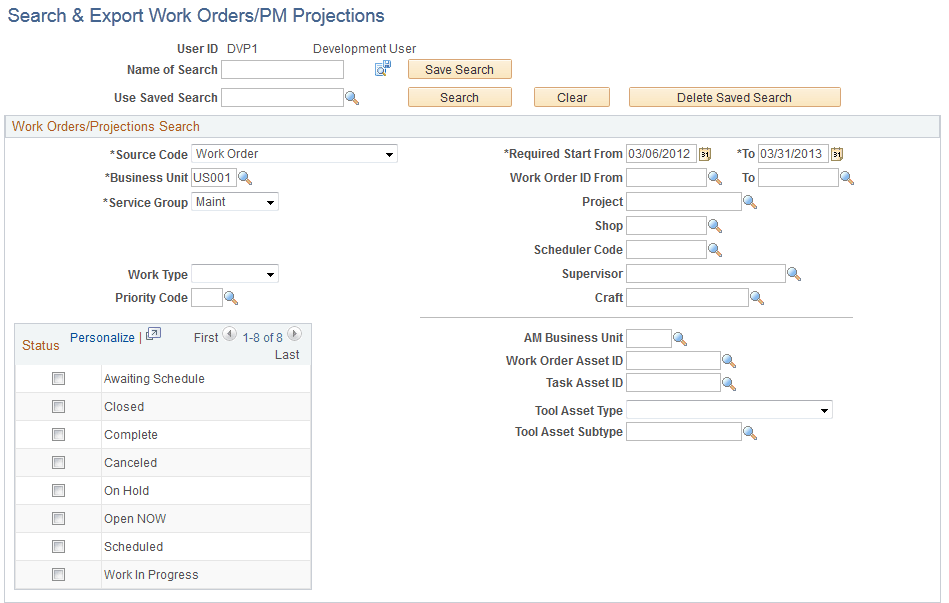
Task: Check the Work In Progress status
Action: [58, 574]
